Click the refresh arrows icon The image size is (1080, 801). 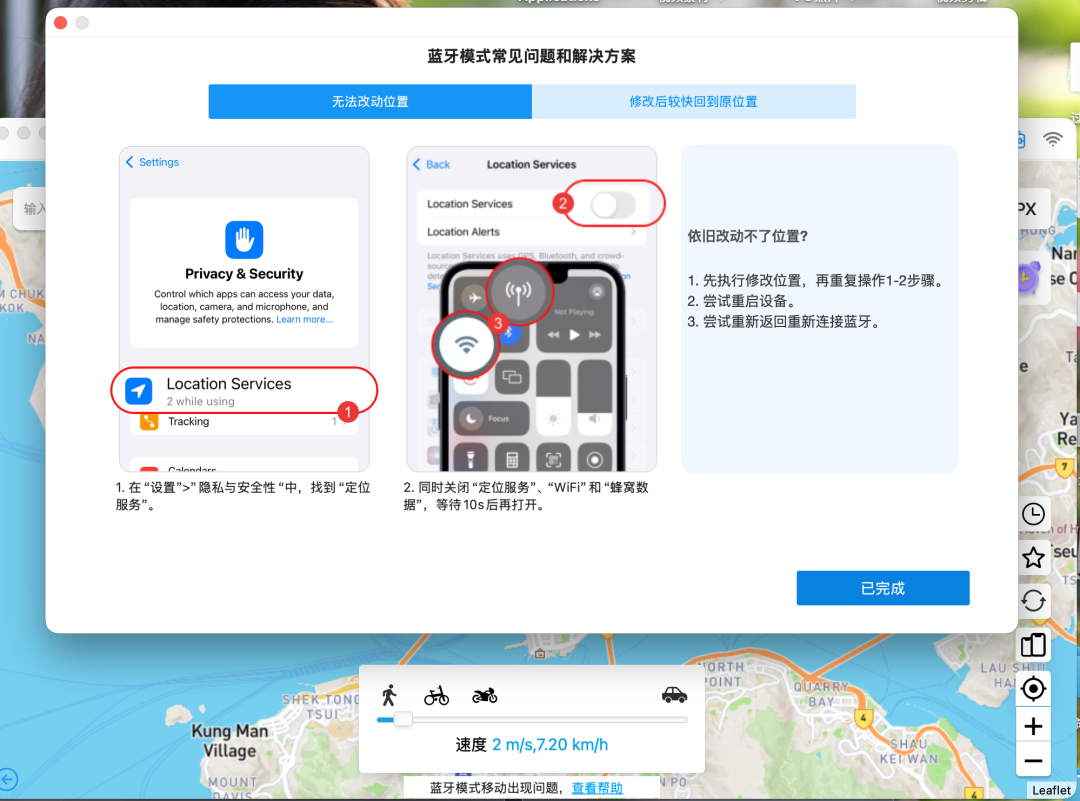pyautogui.click(x=1033, y=601)
